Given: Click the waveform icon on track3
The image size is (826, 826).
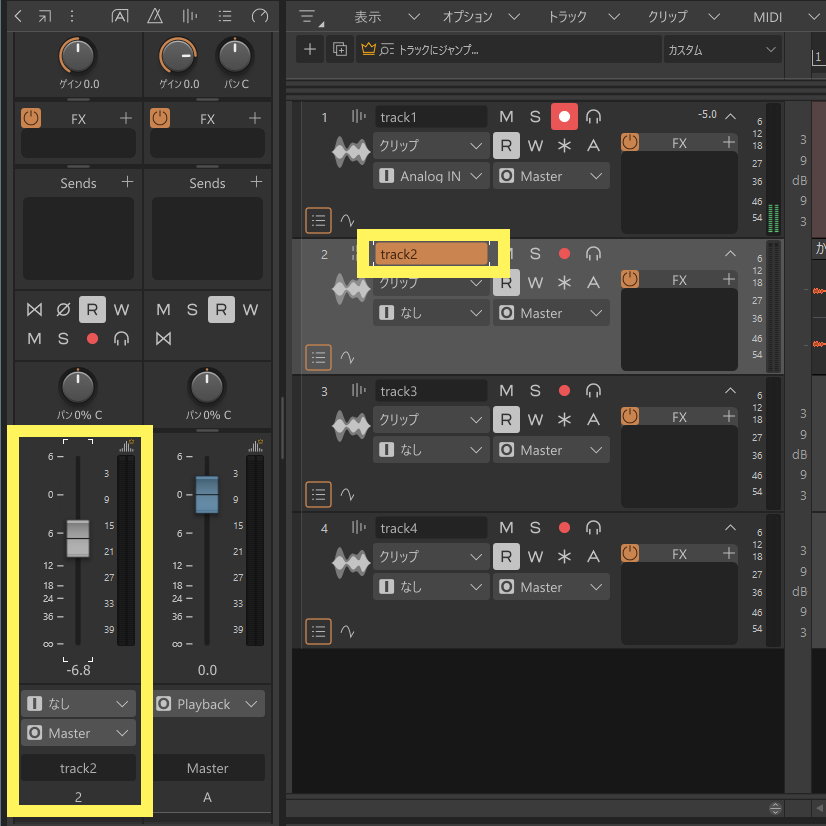Looking at the screenshot, I should (x=351, y=426).
